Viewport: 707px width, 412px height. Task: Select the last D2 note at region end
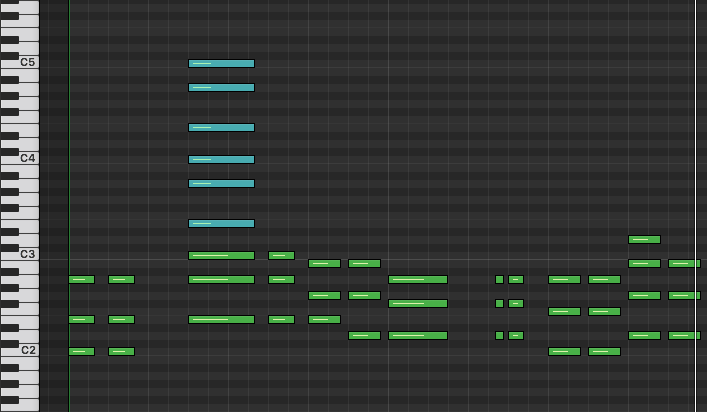click(x=684, y=335)
